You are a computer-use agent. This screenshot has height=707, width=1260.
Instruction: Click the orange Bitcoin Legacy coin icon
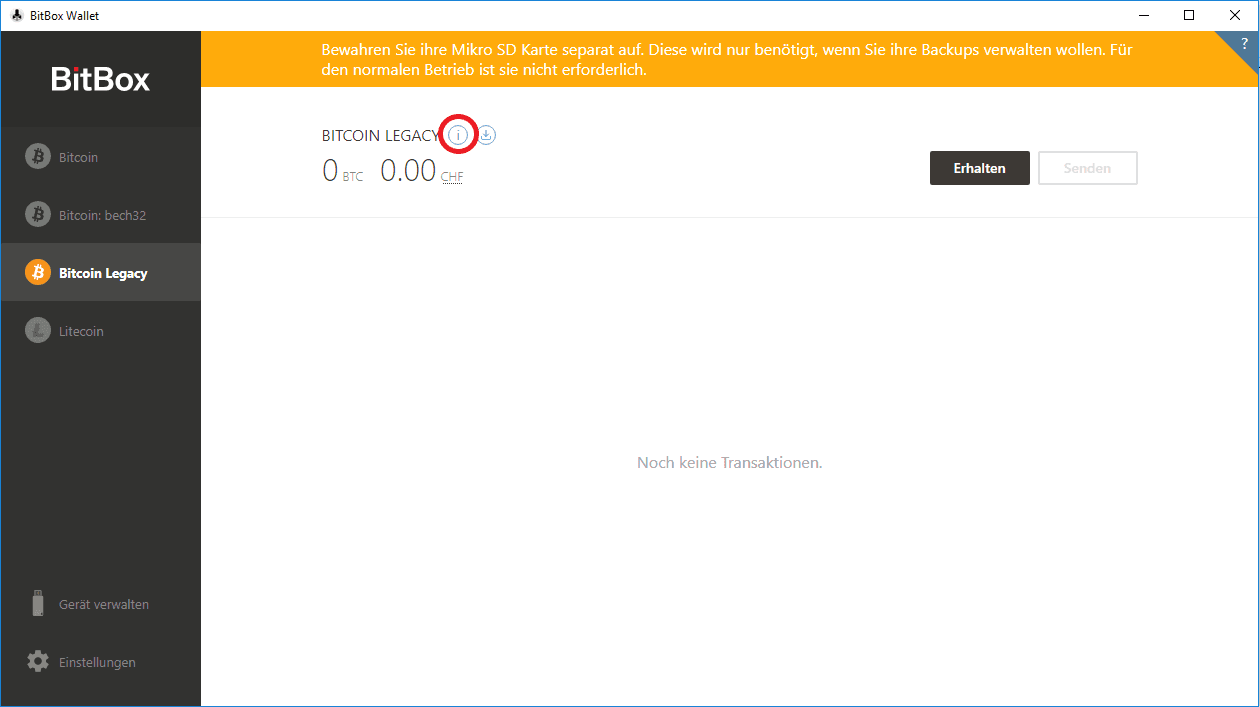click(37, 272)
